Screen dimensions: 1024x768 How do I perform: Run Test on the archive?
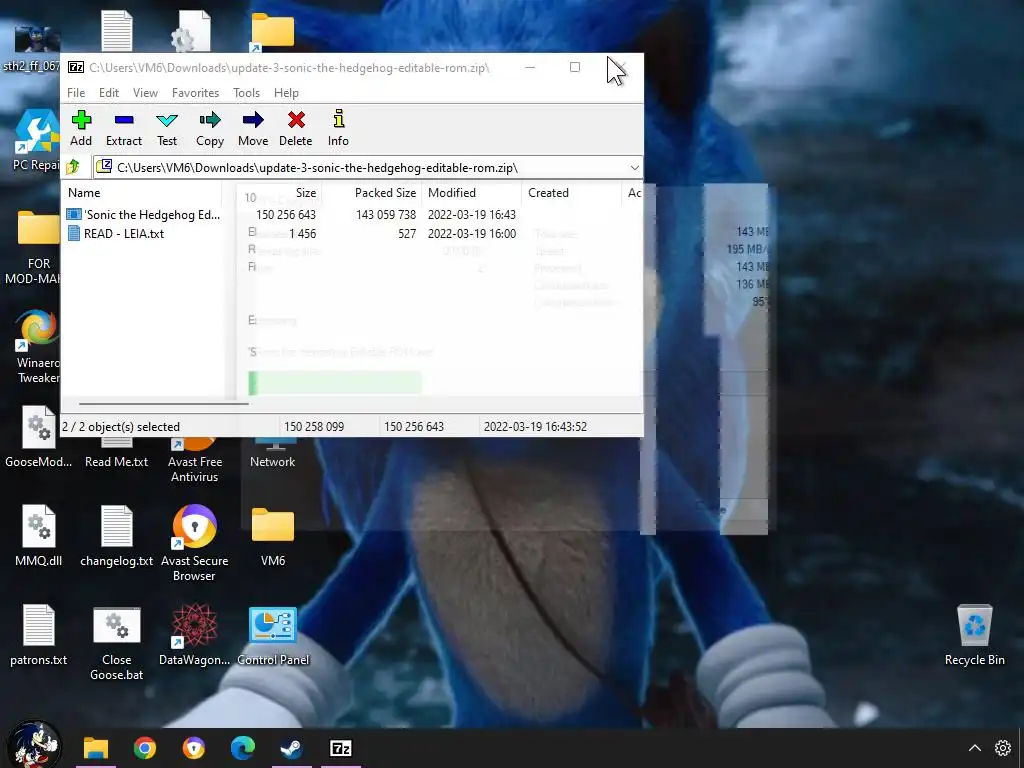[167, 129]
